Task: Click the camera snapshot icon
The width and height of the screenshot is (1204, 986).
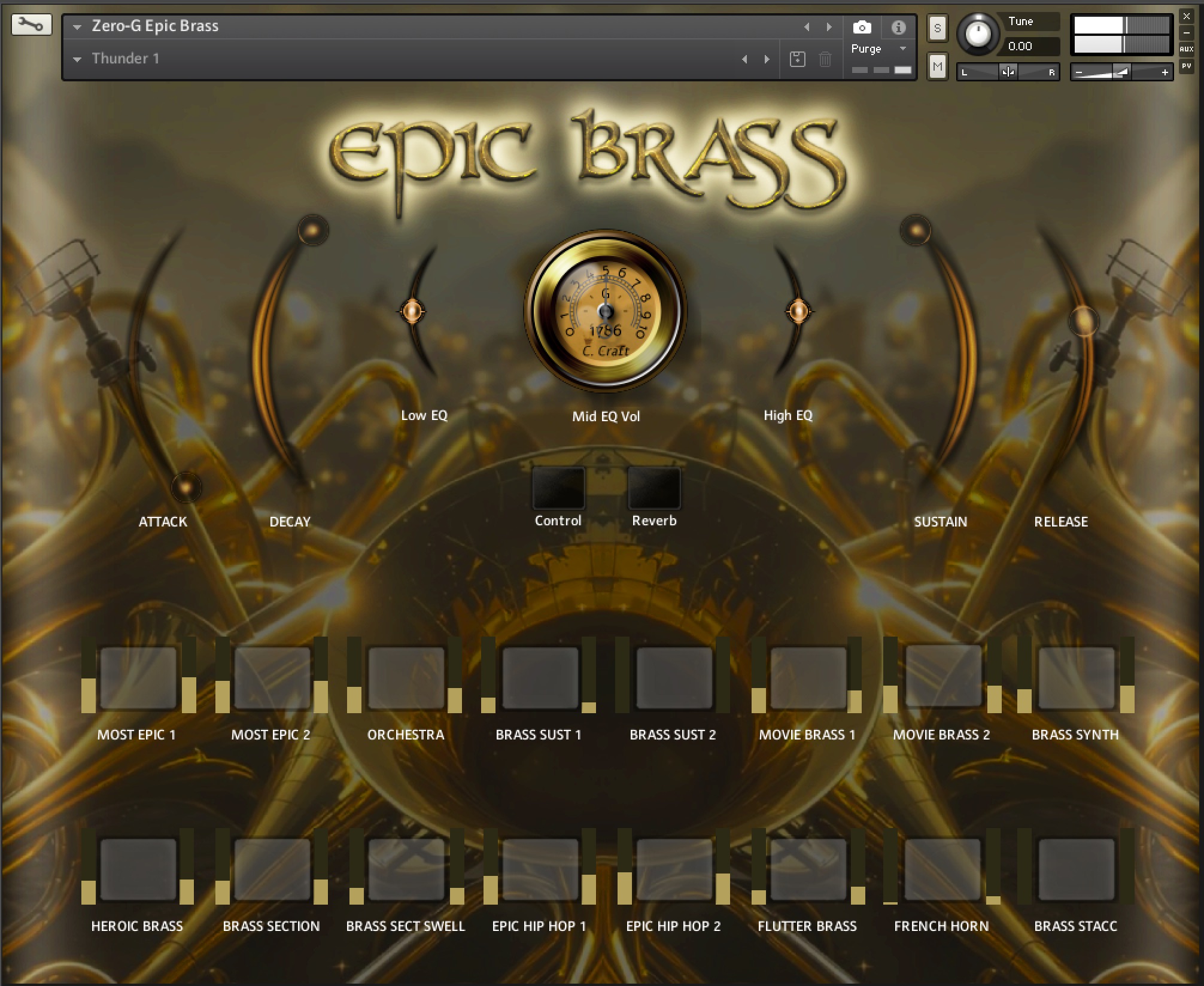Action: tap(862, 27)
